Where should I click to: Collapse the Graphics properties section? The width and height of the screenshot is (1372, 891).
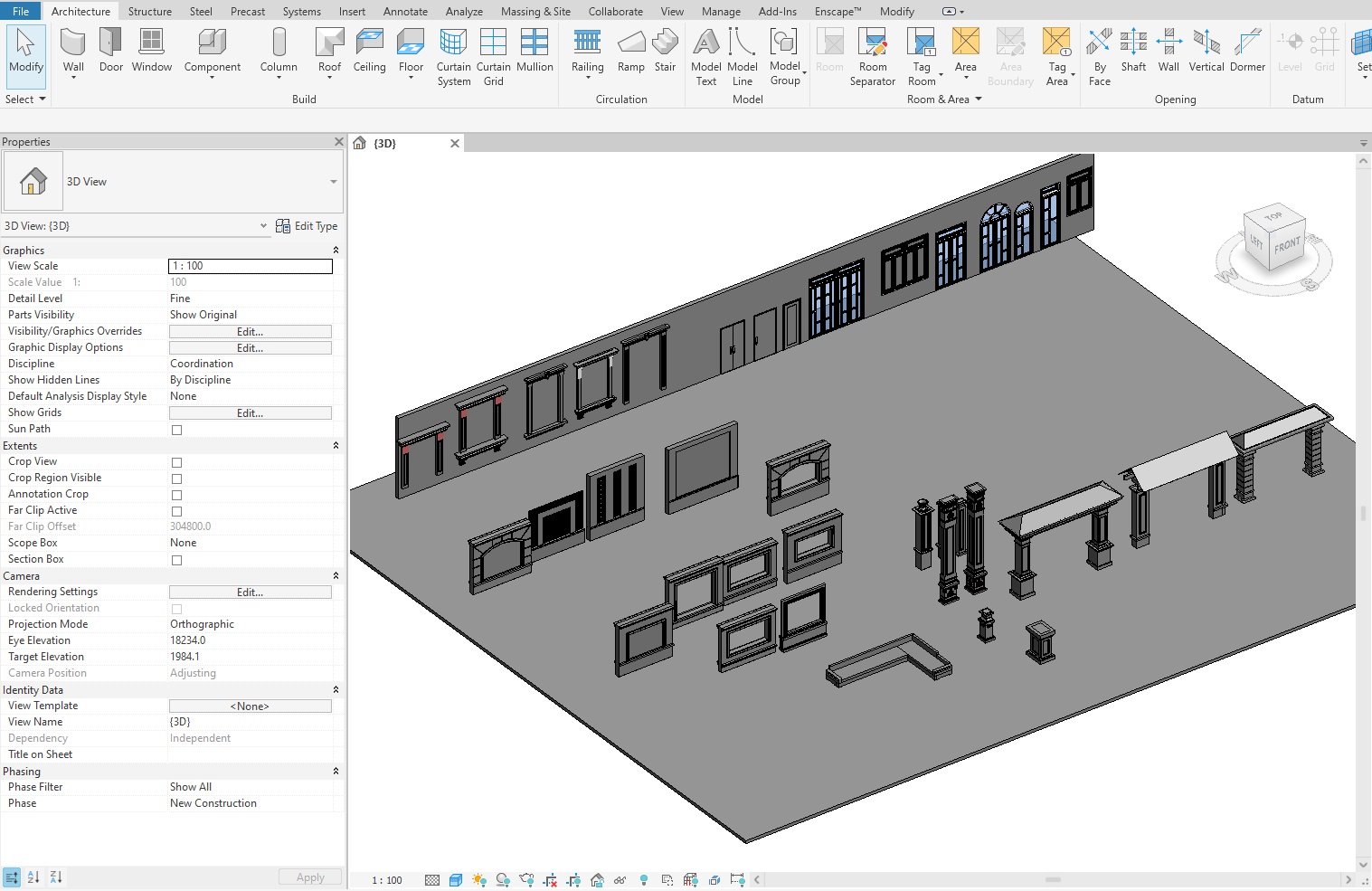coord(336,251)
